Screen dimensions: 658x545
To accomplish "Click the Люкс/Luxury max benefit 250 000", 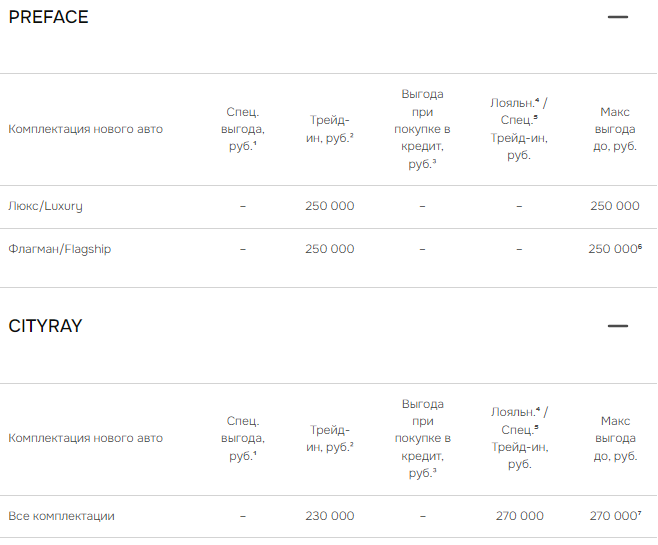I will point(614,206).
